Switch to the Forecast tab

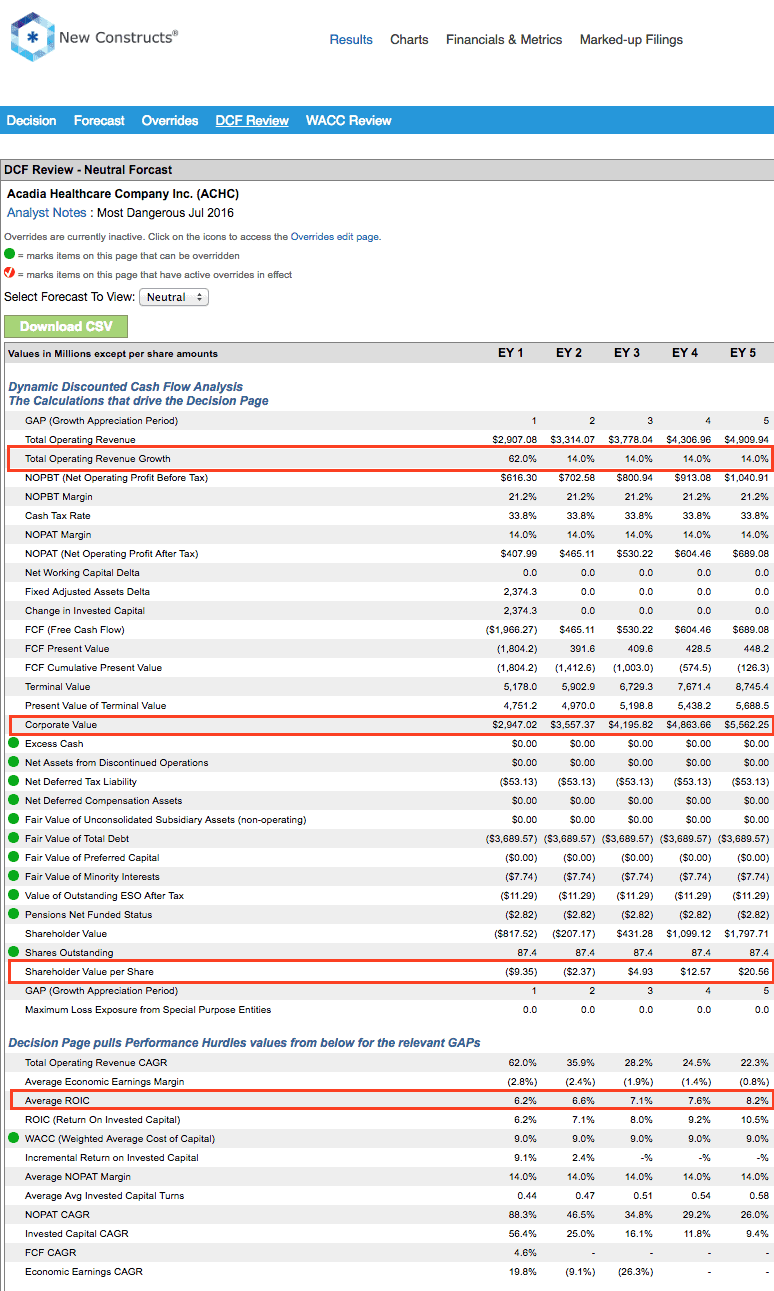click(99, 120)
